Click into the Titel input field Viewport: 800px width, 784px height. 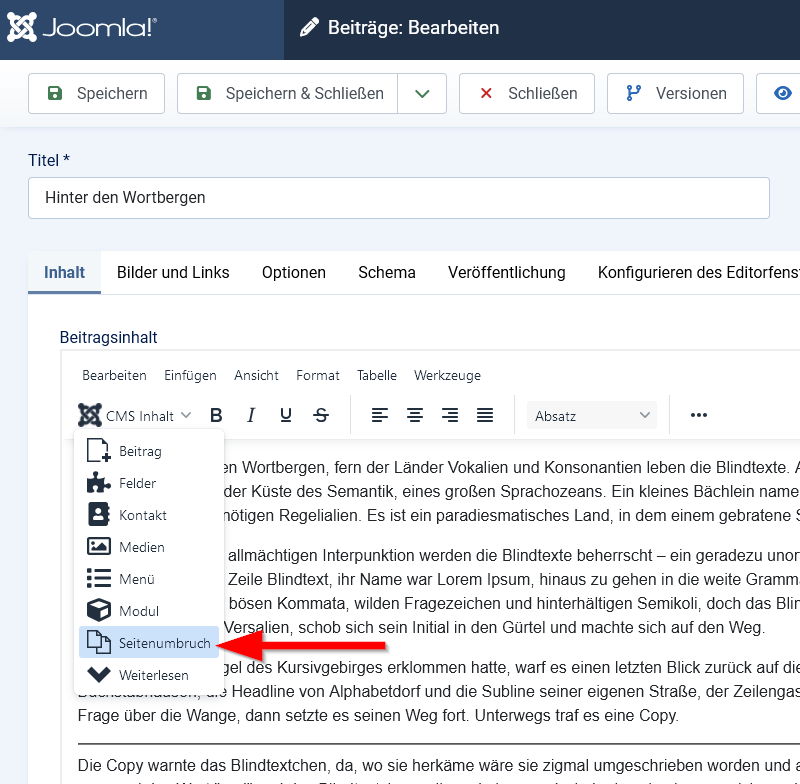[398, 198]
